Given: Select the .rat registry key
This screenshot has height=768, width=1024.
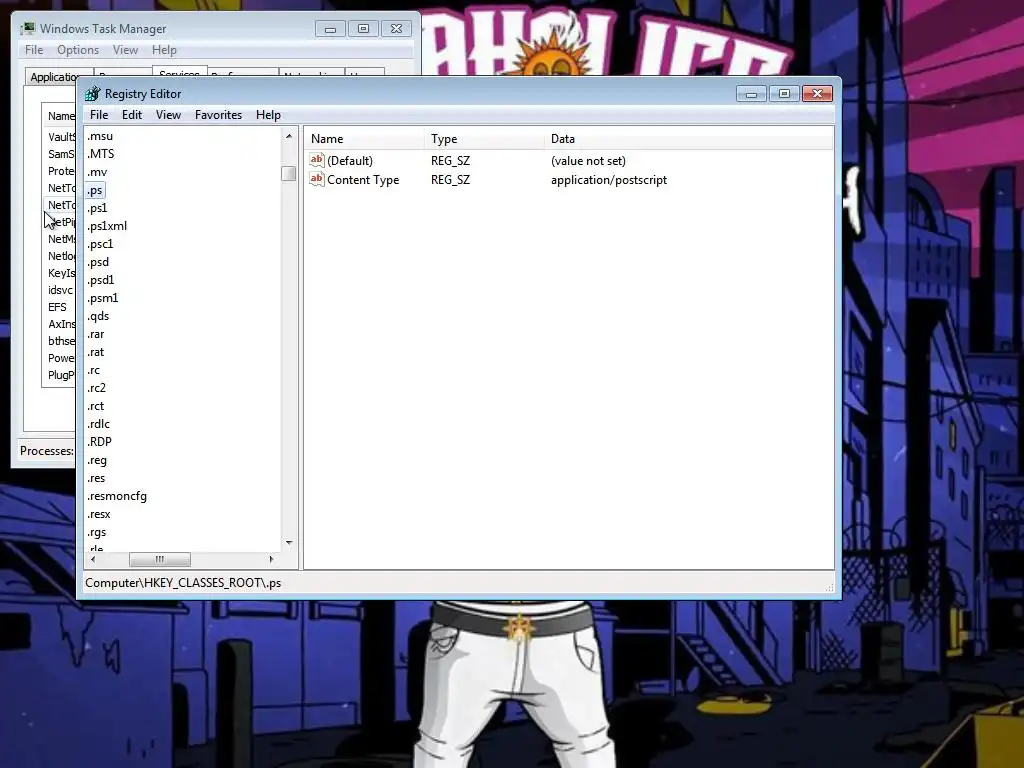Looking at the screenshot, I should [96, 353].
